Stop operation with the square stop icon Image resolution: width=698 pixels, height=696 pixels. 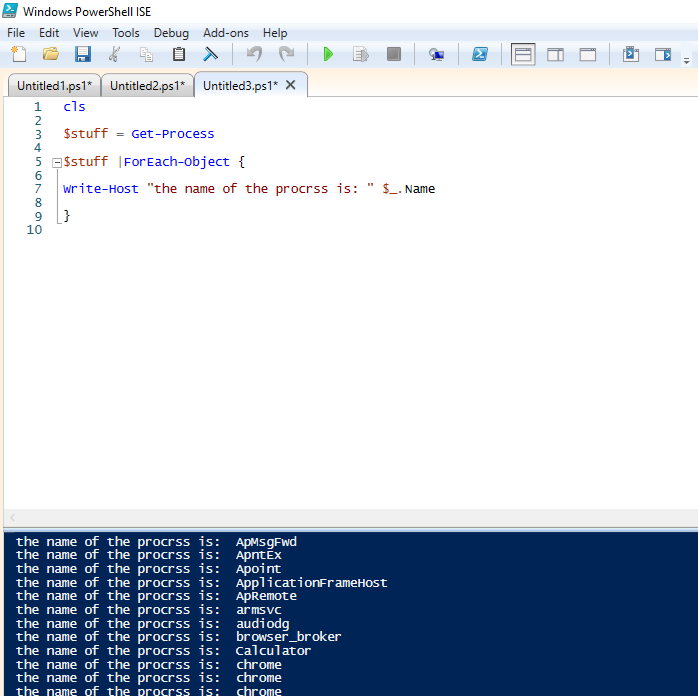394,54
